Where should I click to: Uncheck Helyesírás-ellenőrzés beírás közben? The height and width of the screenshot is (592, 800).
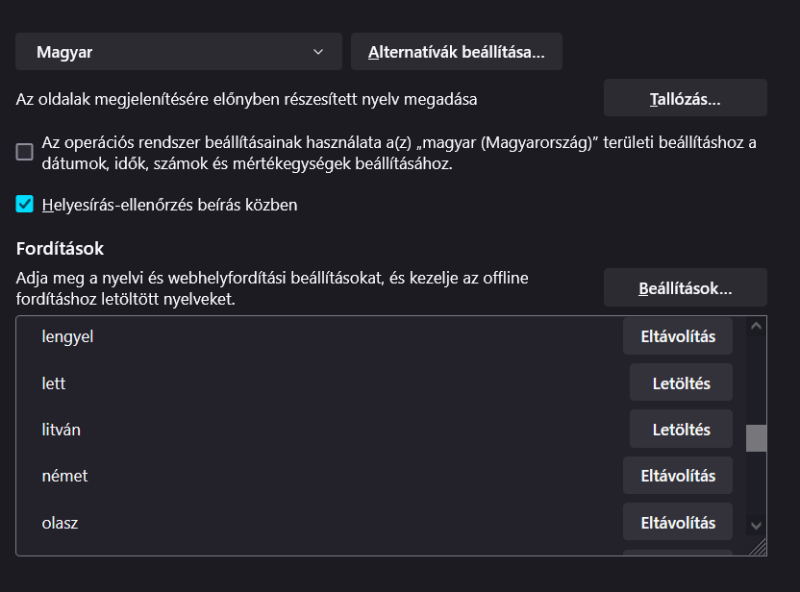(25, 205)
